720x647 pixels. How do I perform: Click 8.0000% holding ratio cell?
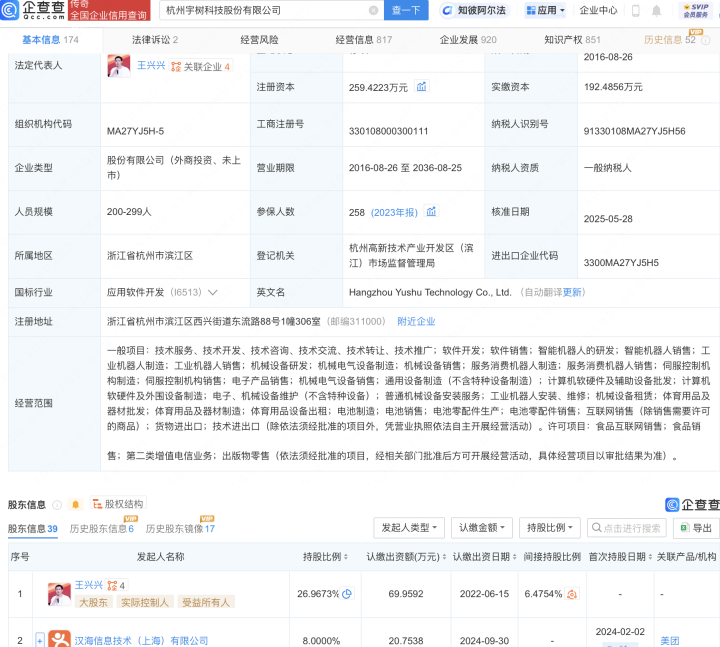tap(321, 641)
